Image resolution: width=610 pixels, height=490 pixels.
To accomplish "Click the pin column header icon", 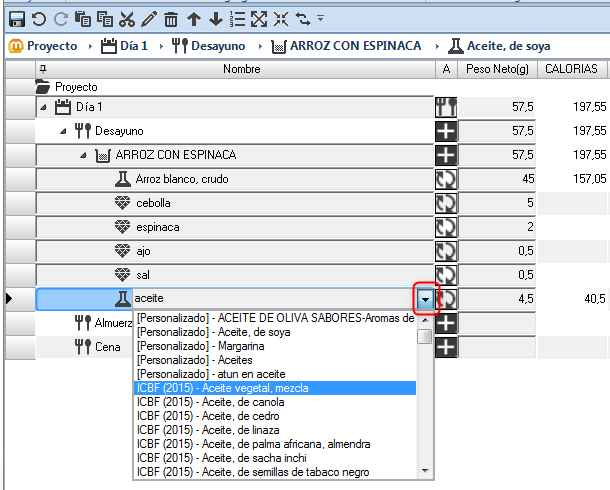I will (43, 69).
